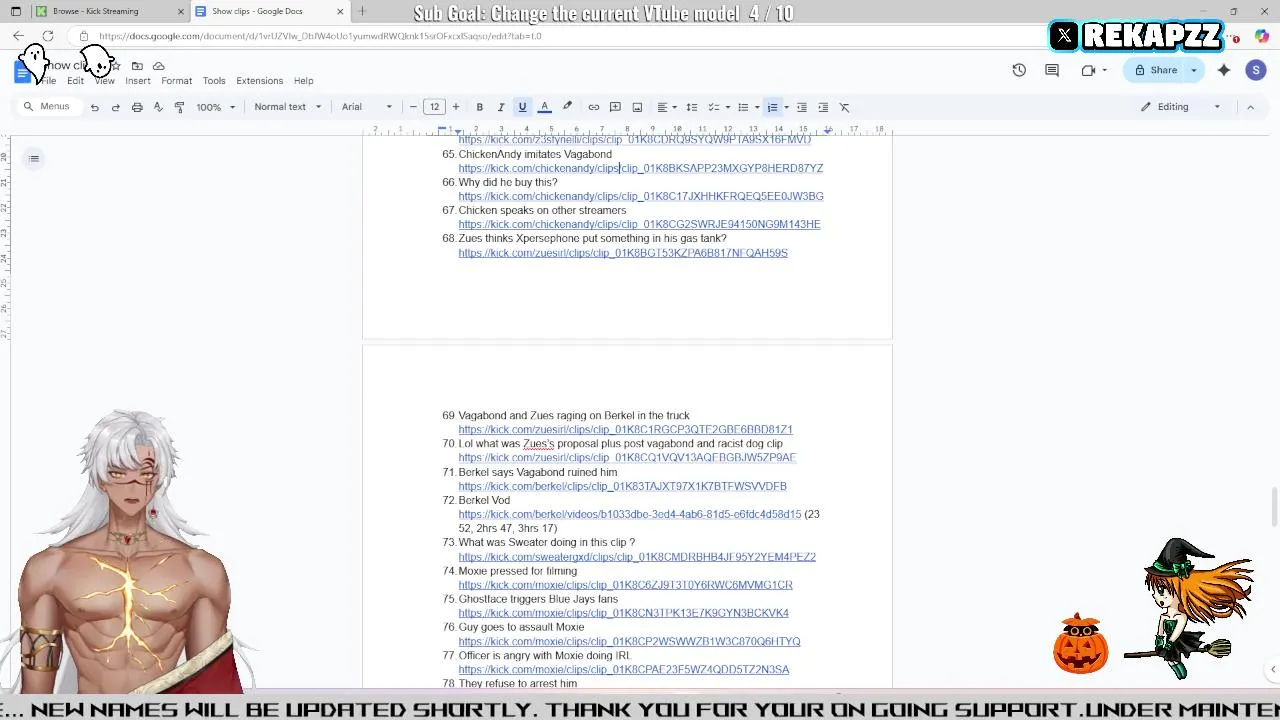Expand the Share quick actions arrow

(1194, 70)
